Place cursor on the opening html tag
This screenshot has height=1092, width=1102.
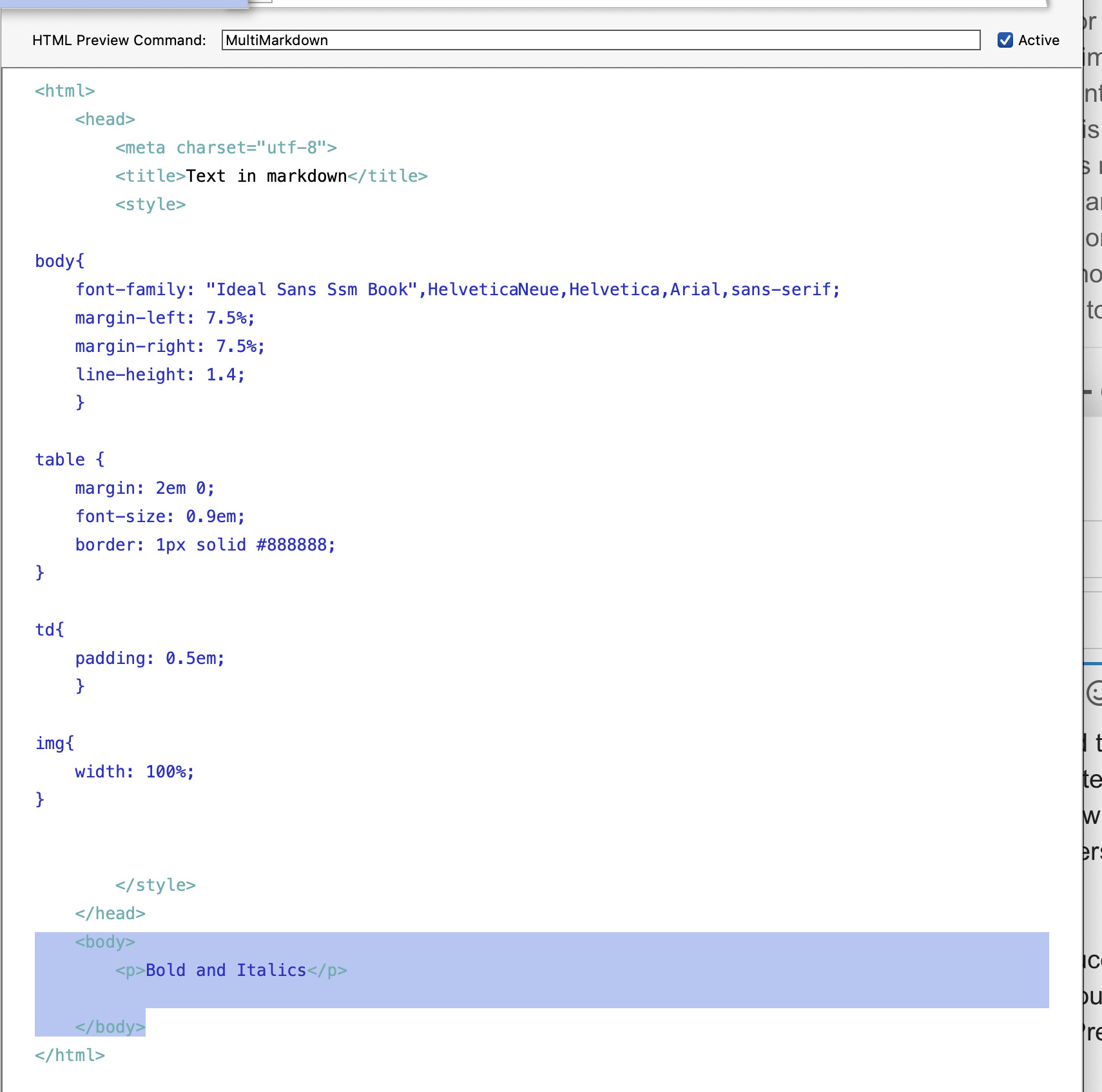tap(64, 91)
